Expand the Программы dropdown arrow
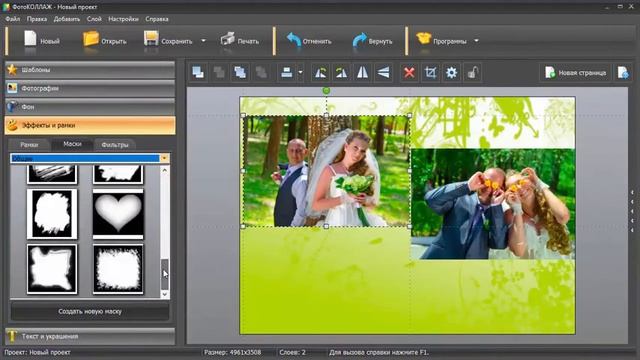The height and width of the screenshot is (360, 640). (476, 41)
